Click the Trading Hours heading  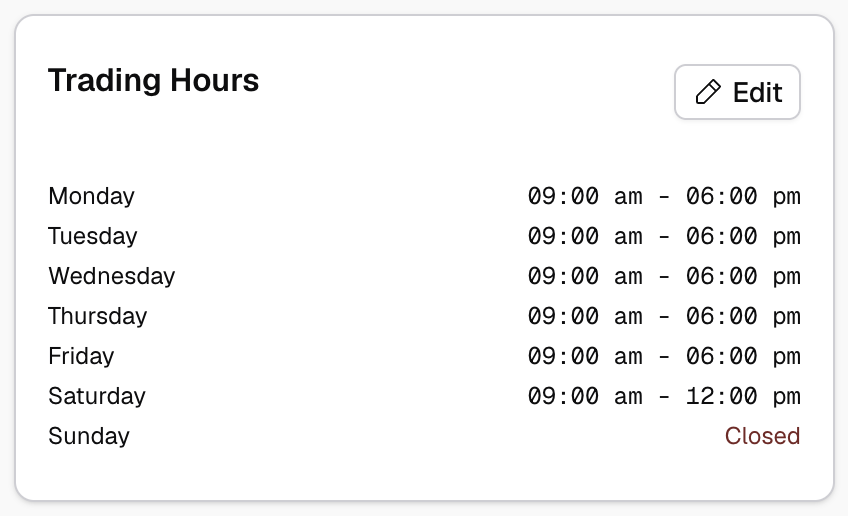coord(154,81)
